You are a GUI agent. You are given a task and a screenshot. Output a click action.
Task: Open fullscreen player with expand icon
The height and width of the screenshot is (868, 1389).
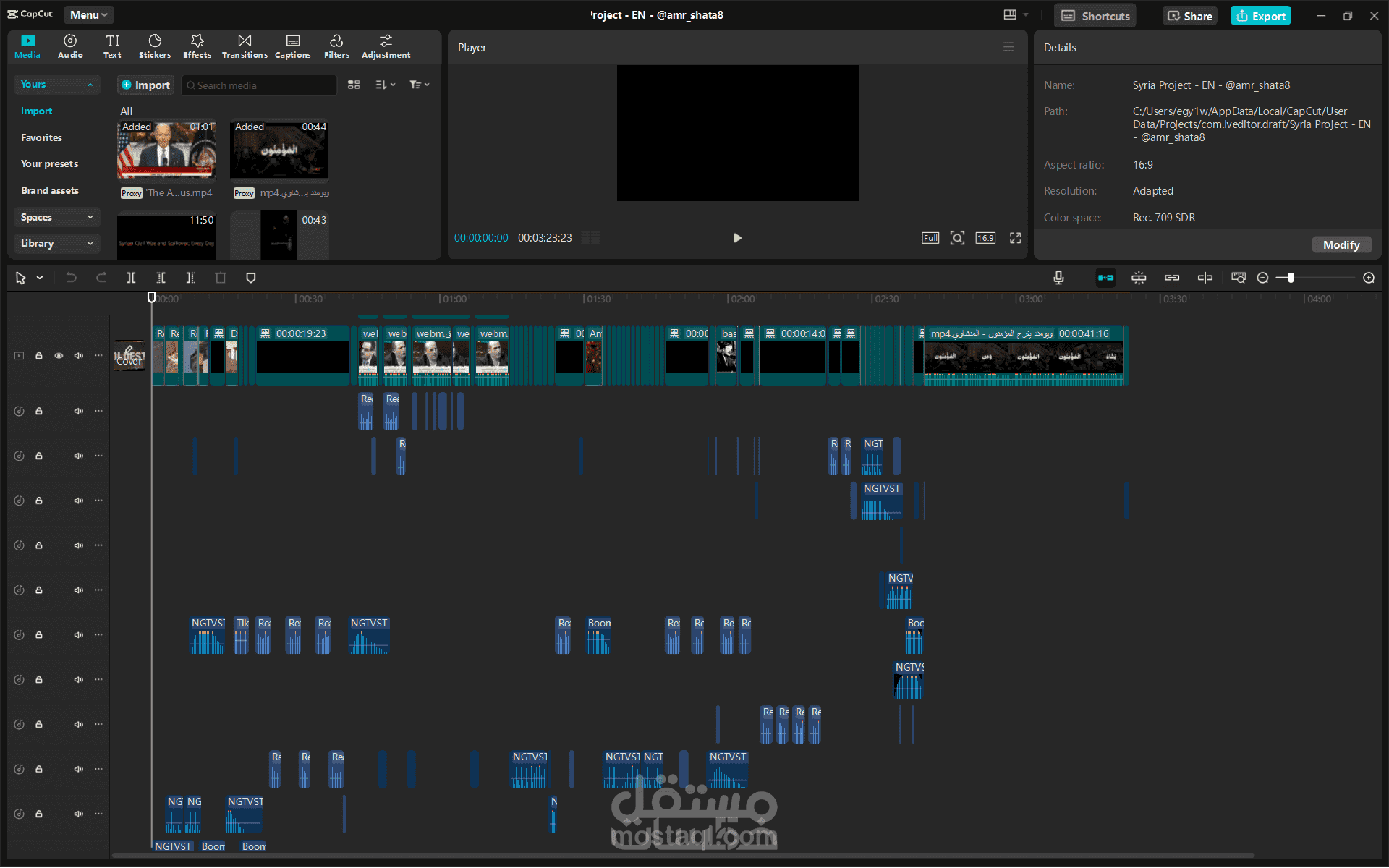click(1016, 238)
